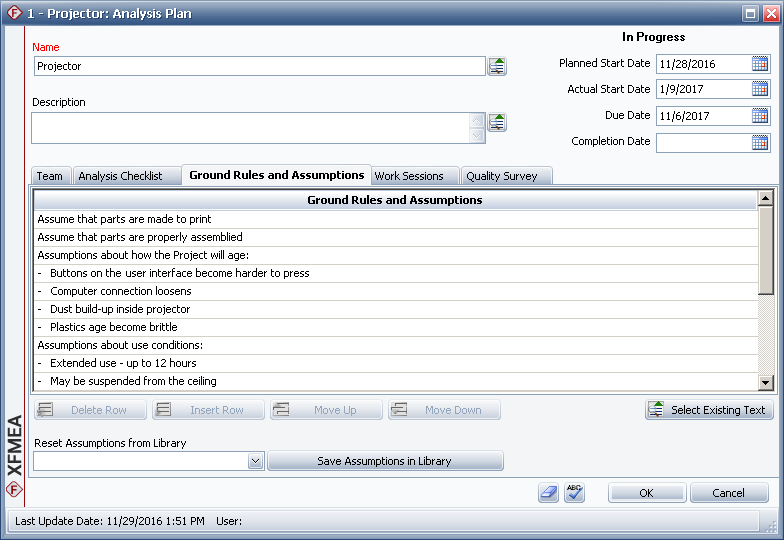The image size is (784, 540).
Task: Open the Analysis Checklist tab
Action: click(120, 176)
